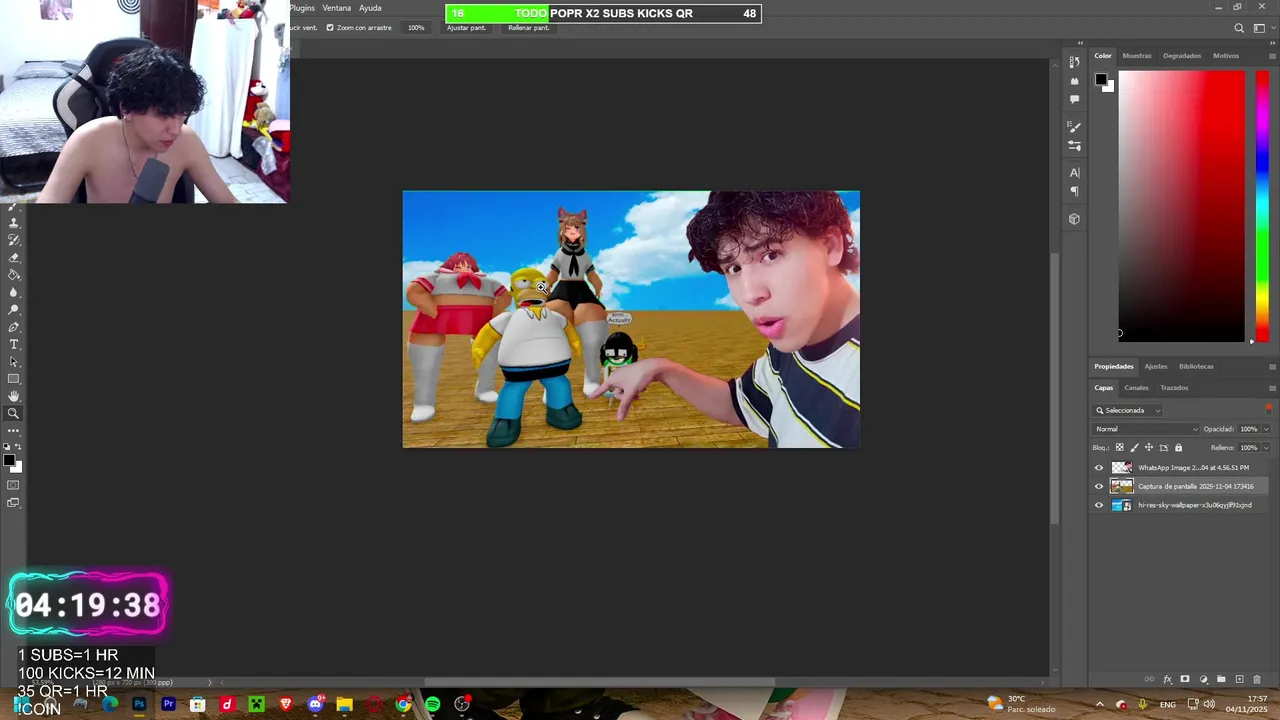Open the Ventana menu
The image size is (1280, 720).
point(336,8)
